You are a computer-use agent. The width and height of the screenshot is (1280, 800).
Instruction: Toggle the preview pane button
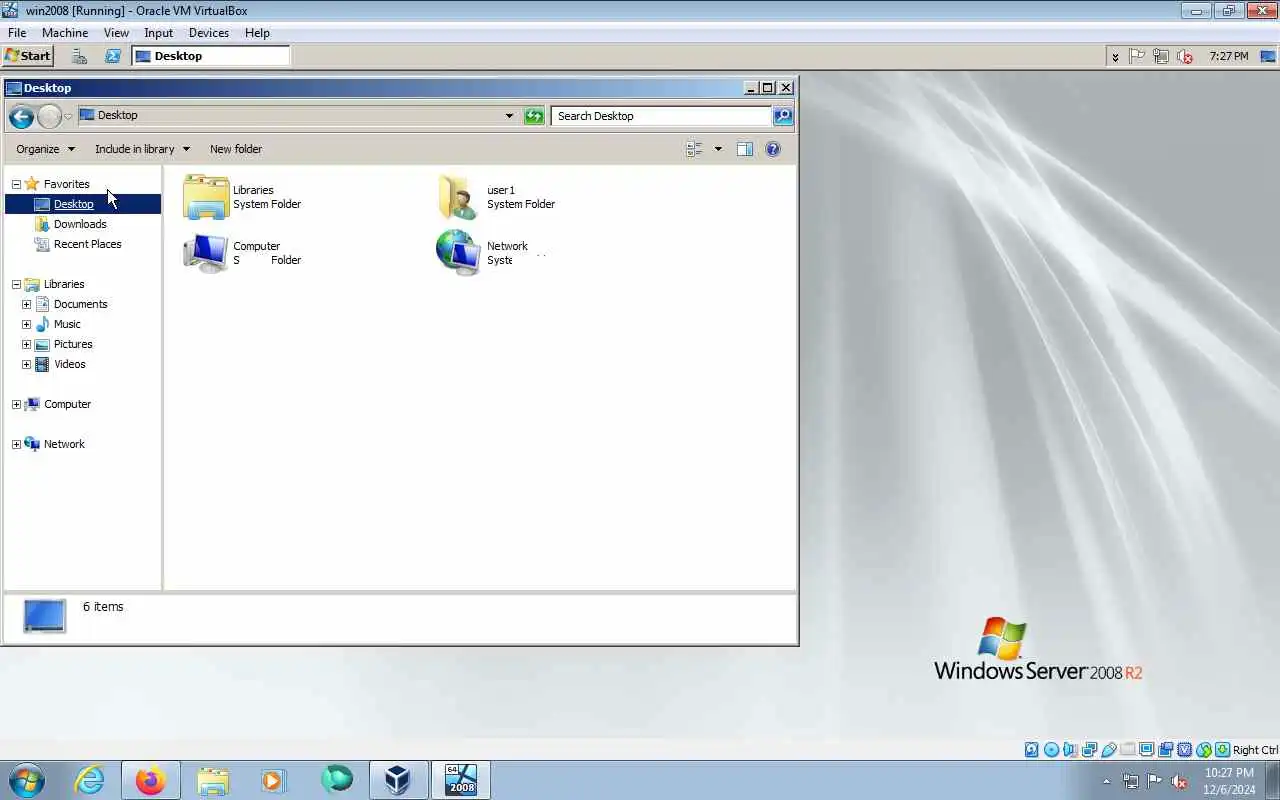745,149
